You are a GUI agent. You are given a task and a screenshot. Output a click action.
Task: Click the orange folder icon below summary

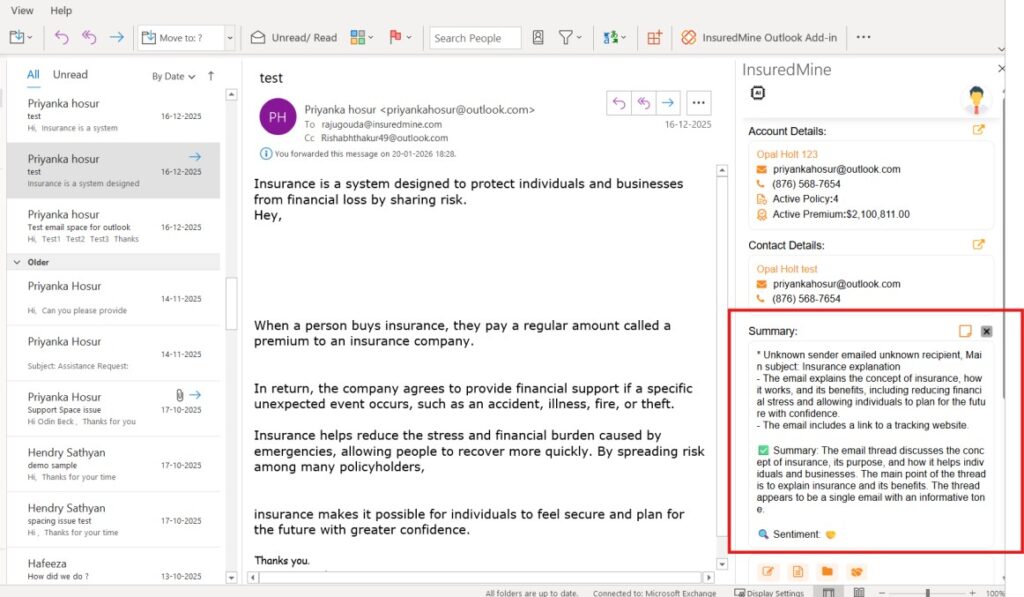click(x=827, y=572)
